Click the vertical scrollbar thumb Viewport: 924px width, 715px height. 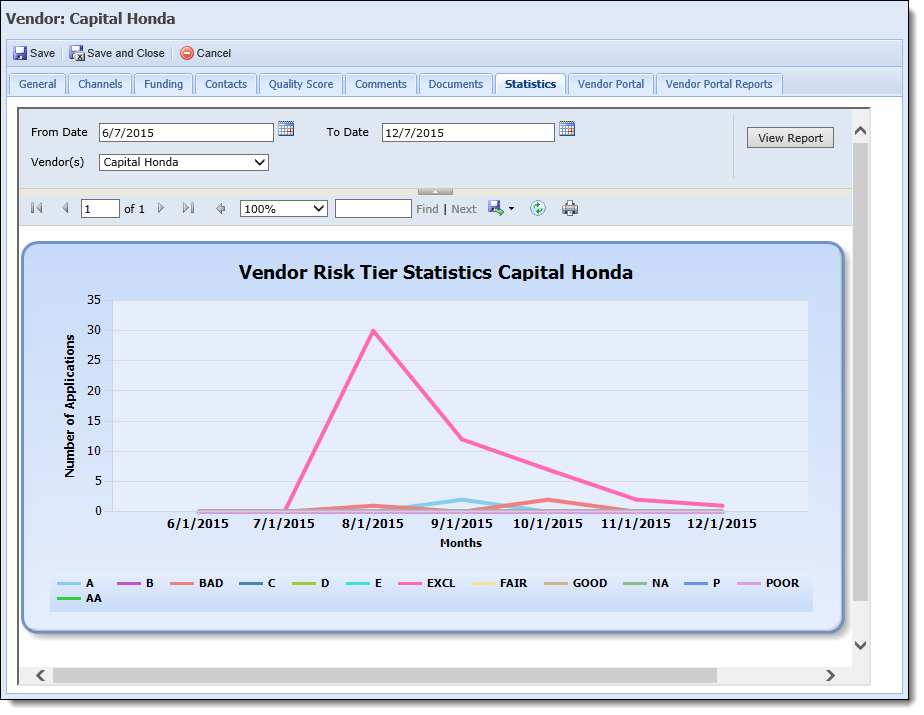point(860,372)
